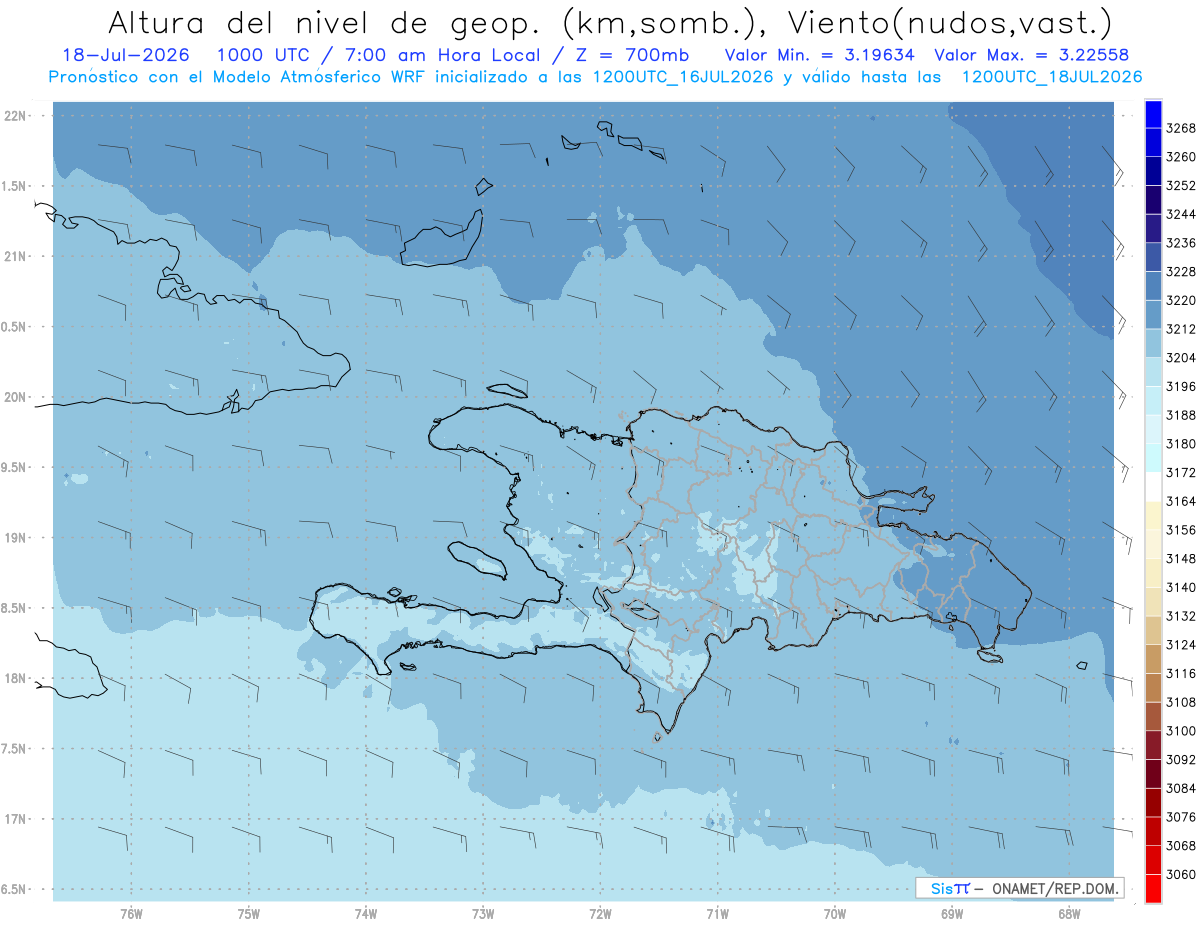Select the '69W' longitude label
Image resolution: width=1200 pixels, height=927 pixels.
click(952, 913)
